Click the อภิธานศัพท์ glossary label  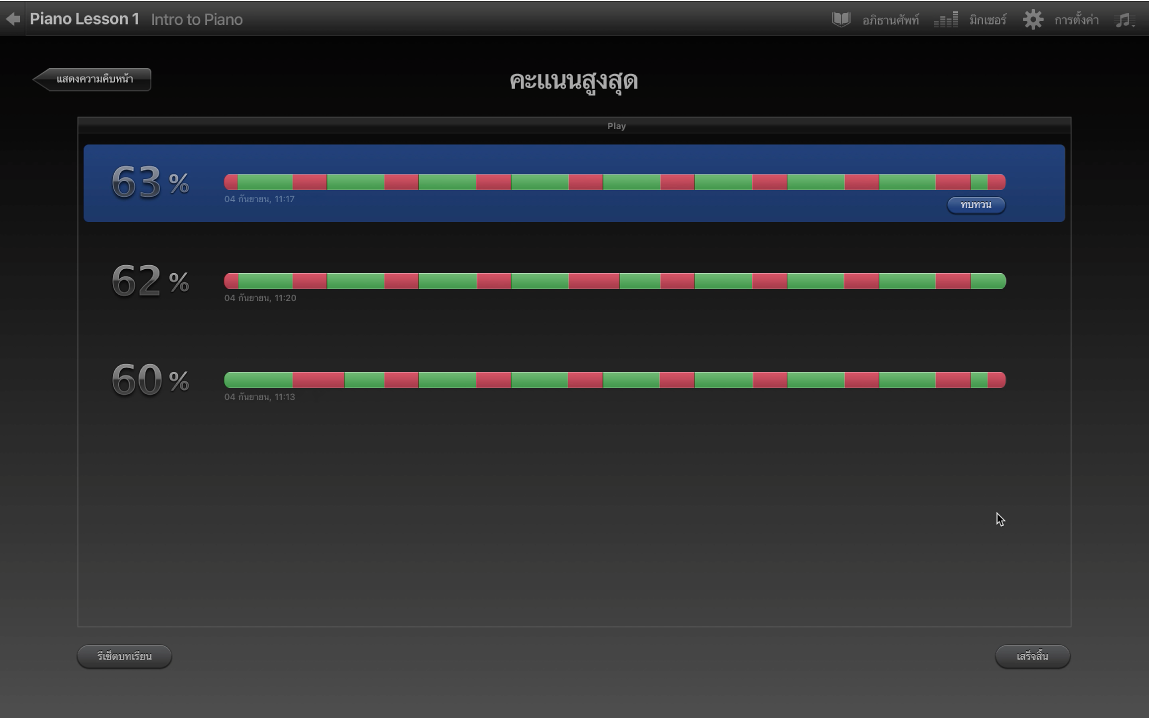click(x=890, y=20)
